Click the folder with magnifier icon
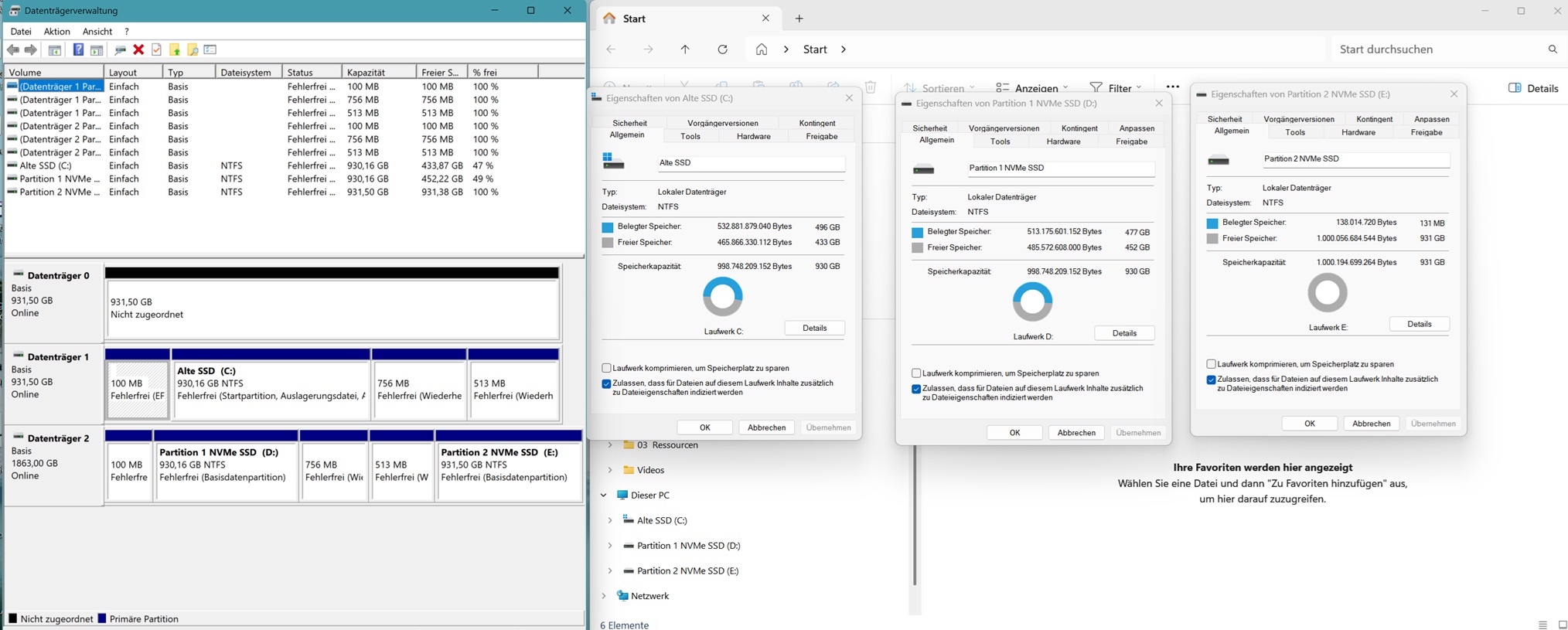Image resolution: width=1568 pixels, height=630 pixels. coord(193,49)
